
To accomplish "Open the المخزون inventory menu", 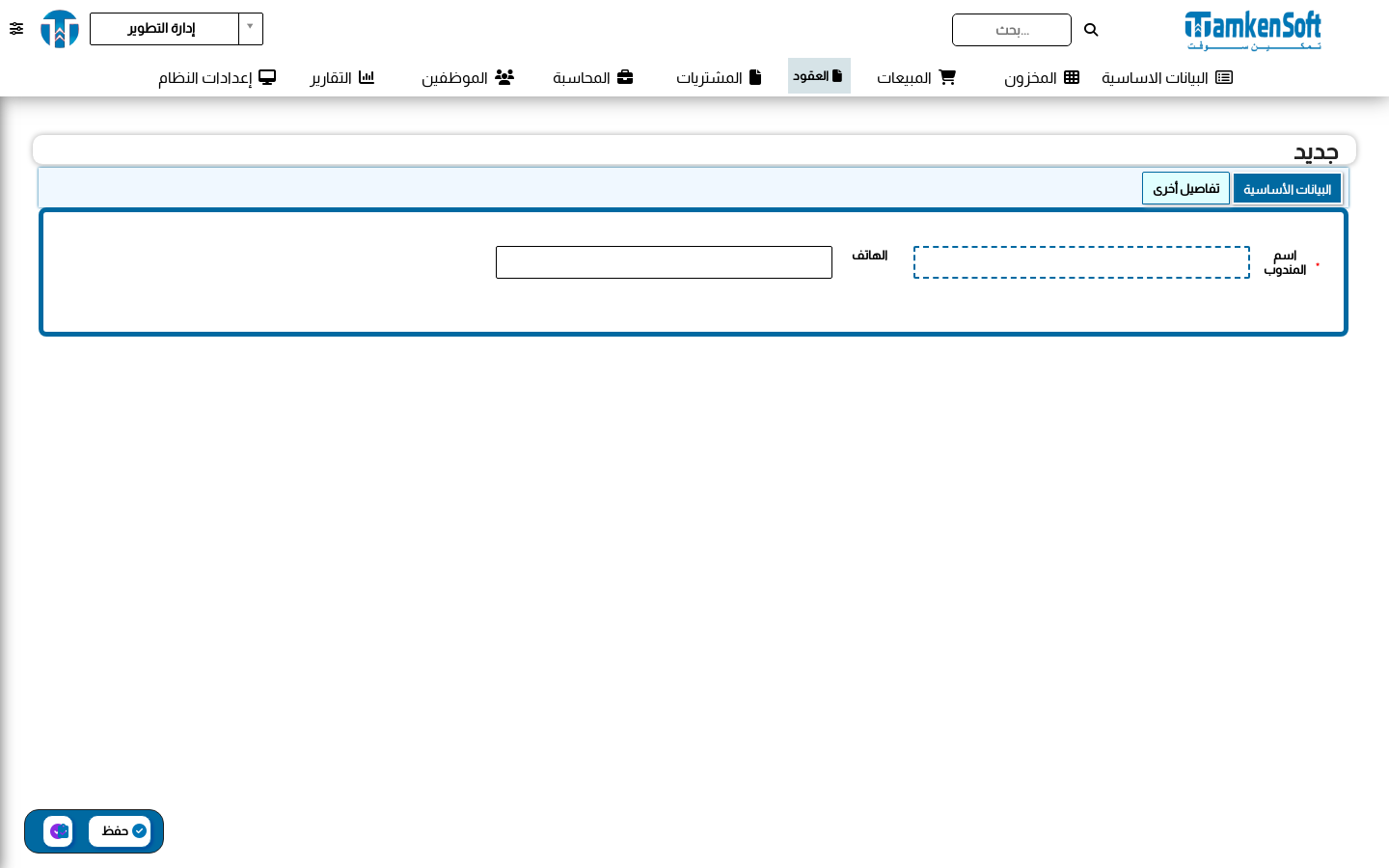I will (1041, 77).
